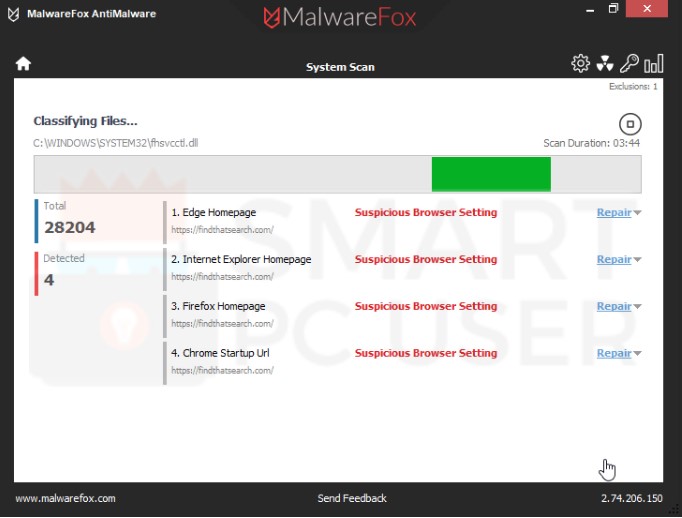The height and width of the screenshot is (518, 682).
Task: Click the MalwareFox center logo
Action: click(340, 17)
